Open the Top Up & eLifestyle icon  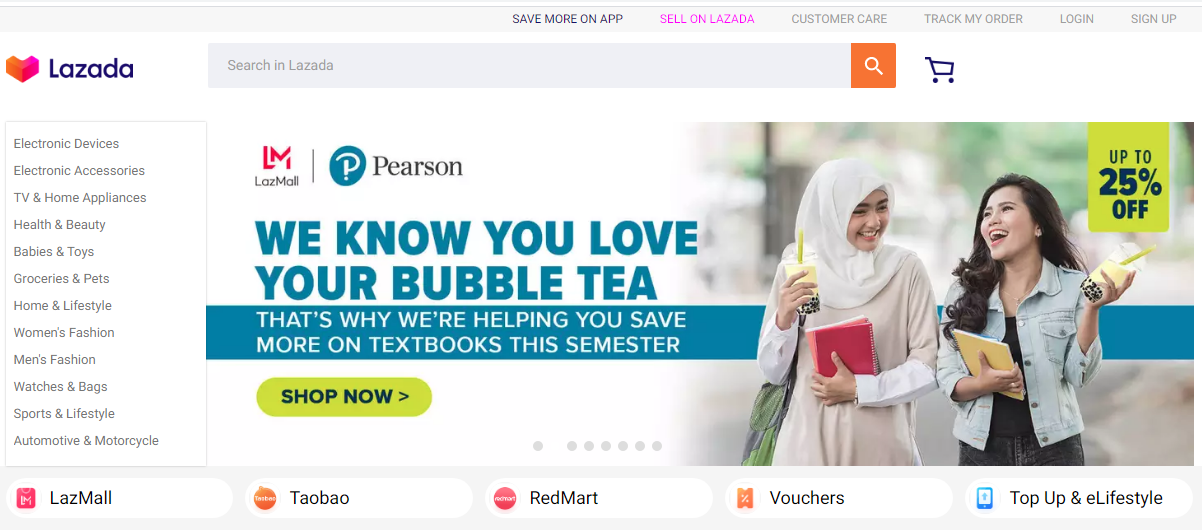[985, 498]
